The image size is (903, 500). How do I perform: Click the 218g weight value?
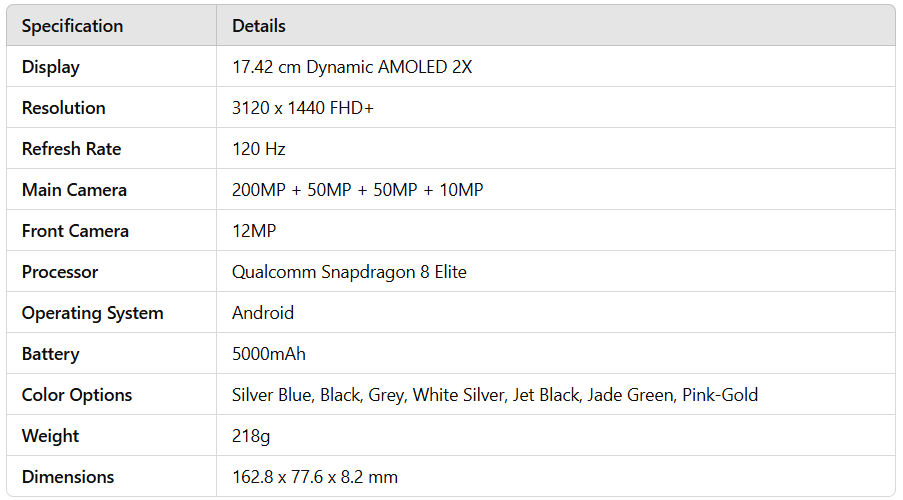pos(251,436)
